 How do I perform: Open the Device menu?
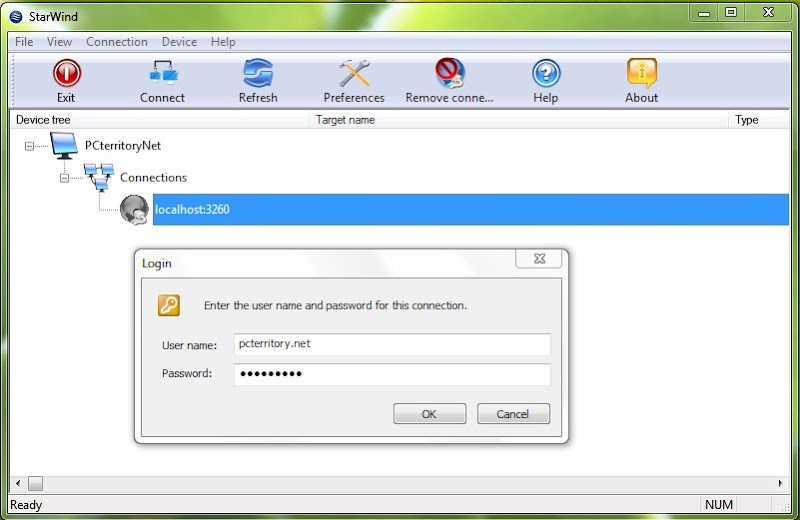pyautogui.click(x=179, y=42)
